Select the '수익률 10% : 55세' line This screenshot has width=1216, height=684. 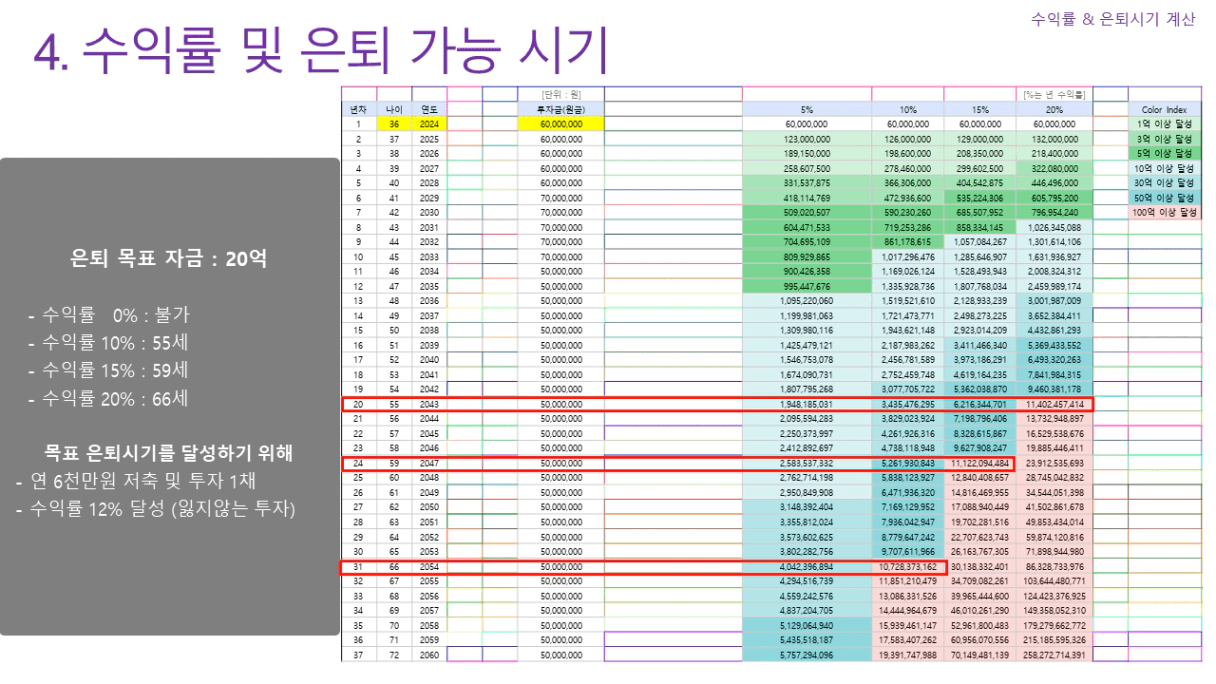[108, 343]
